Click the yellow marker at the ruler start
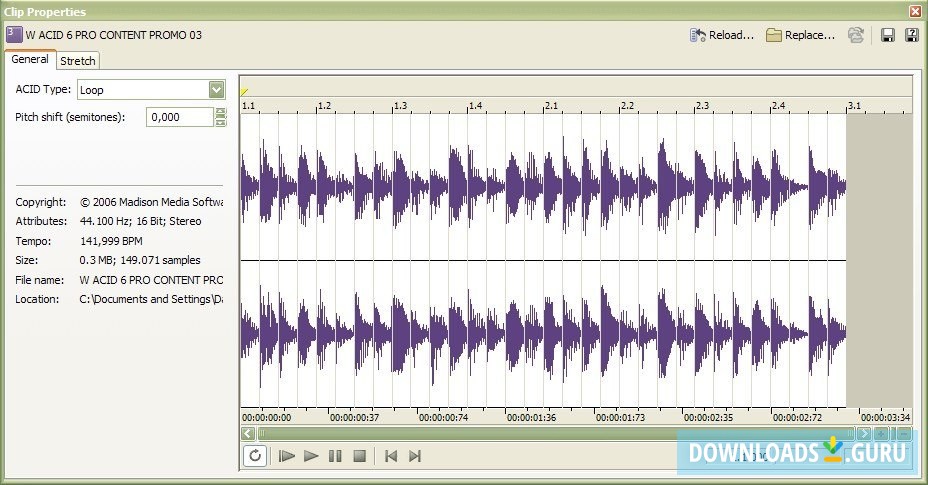Image resolution: width=928 pixels, height=485 pixels. click(244, 92)
